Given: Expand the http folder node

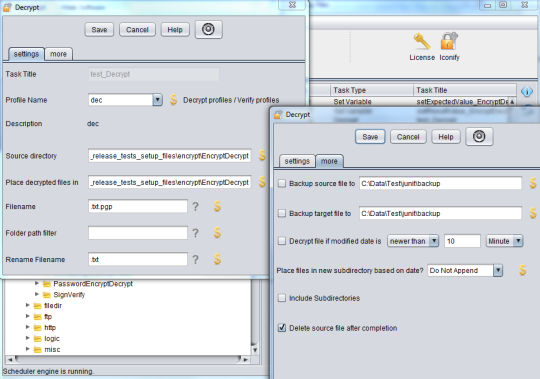Looking at the screenshot, I should coord(28,327).
